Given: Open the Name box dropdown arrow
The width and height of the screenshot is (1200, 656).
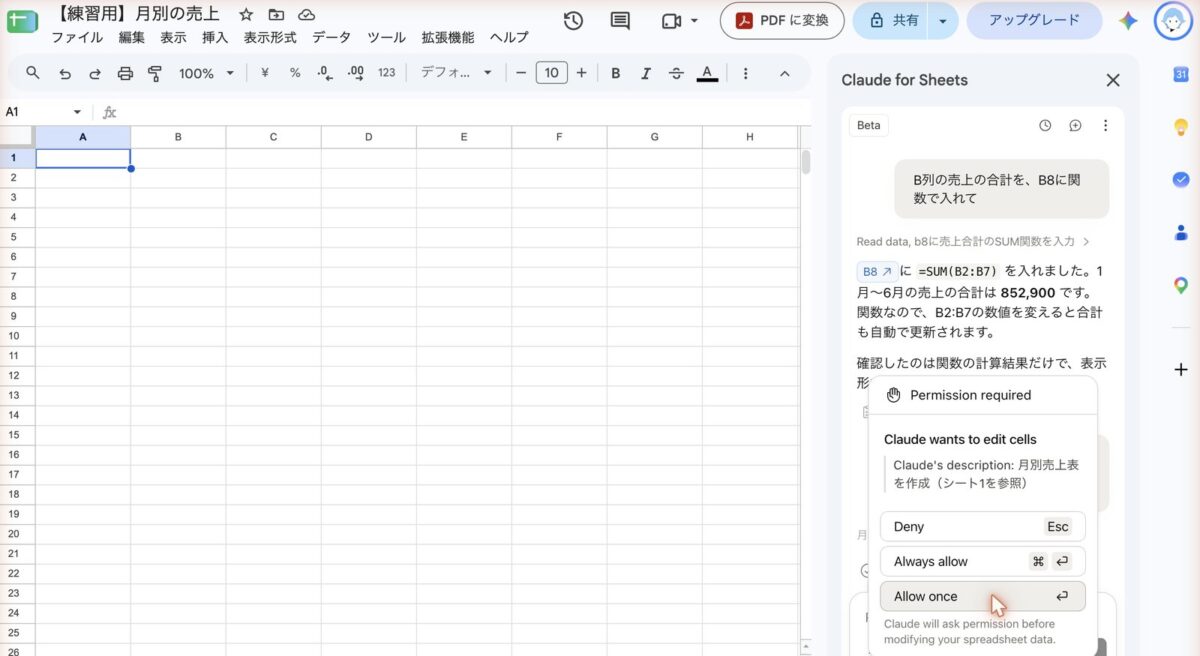Looking at the screenshot, I should pyautogui.click(x=77, y=112).
